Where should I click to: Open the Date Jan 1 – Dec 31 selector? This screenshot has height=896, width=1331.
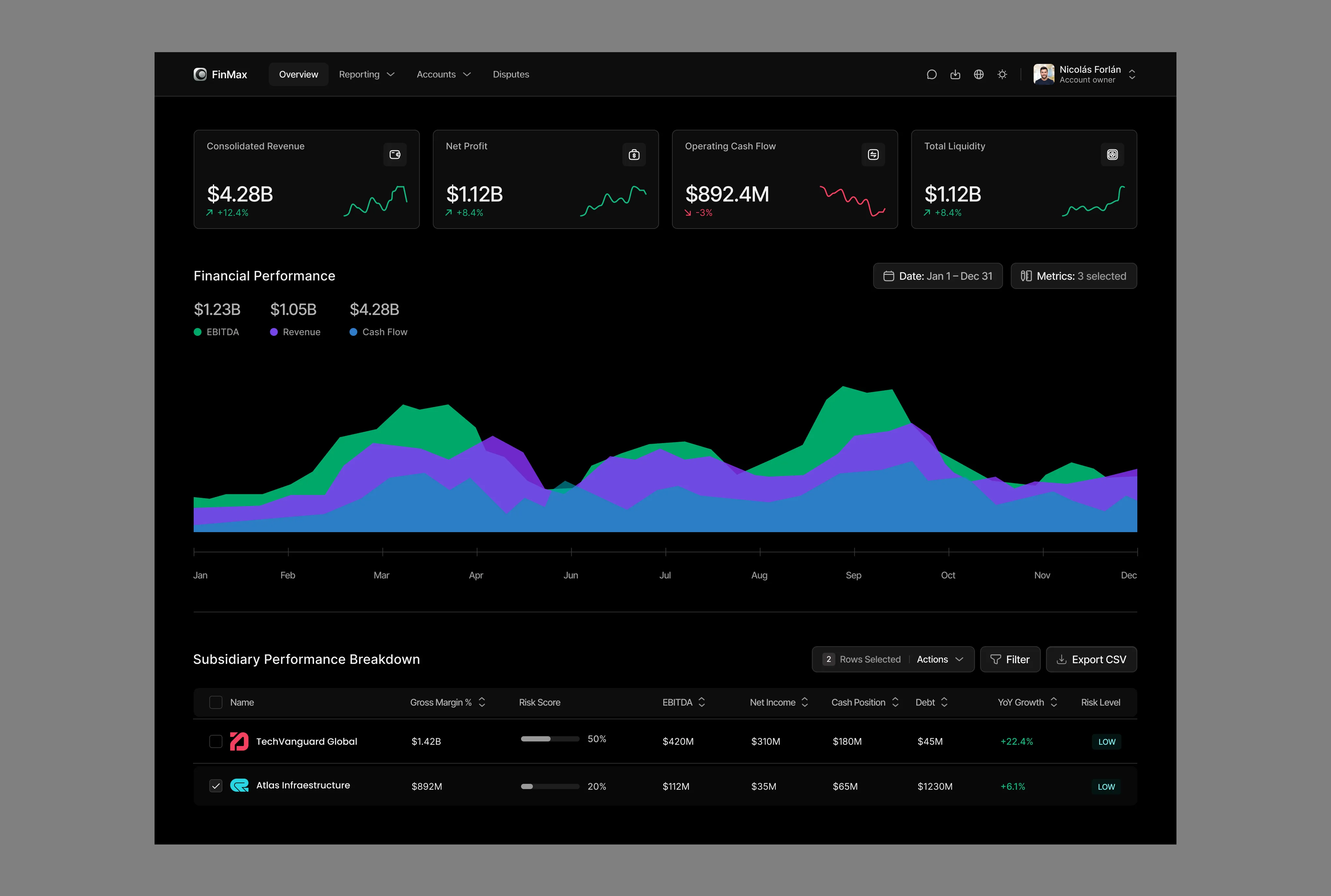pos(937,276)
